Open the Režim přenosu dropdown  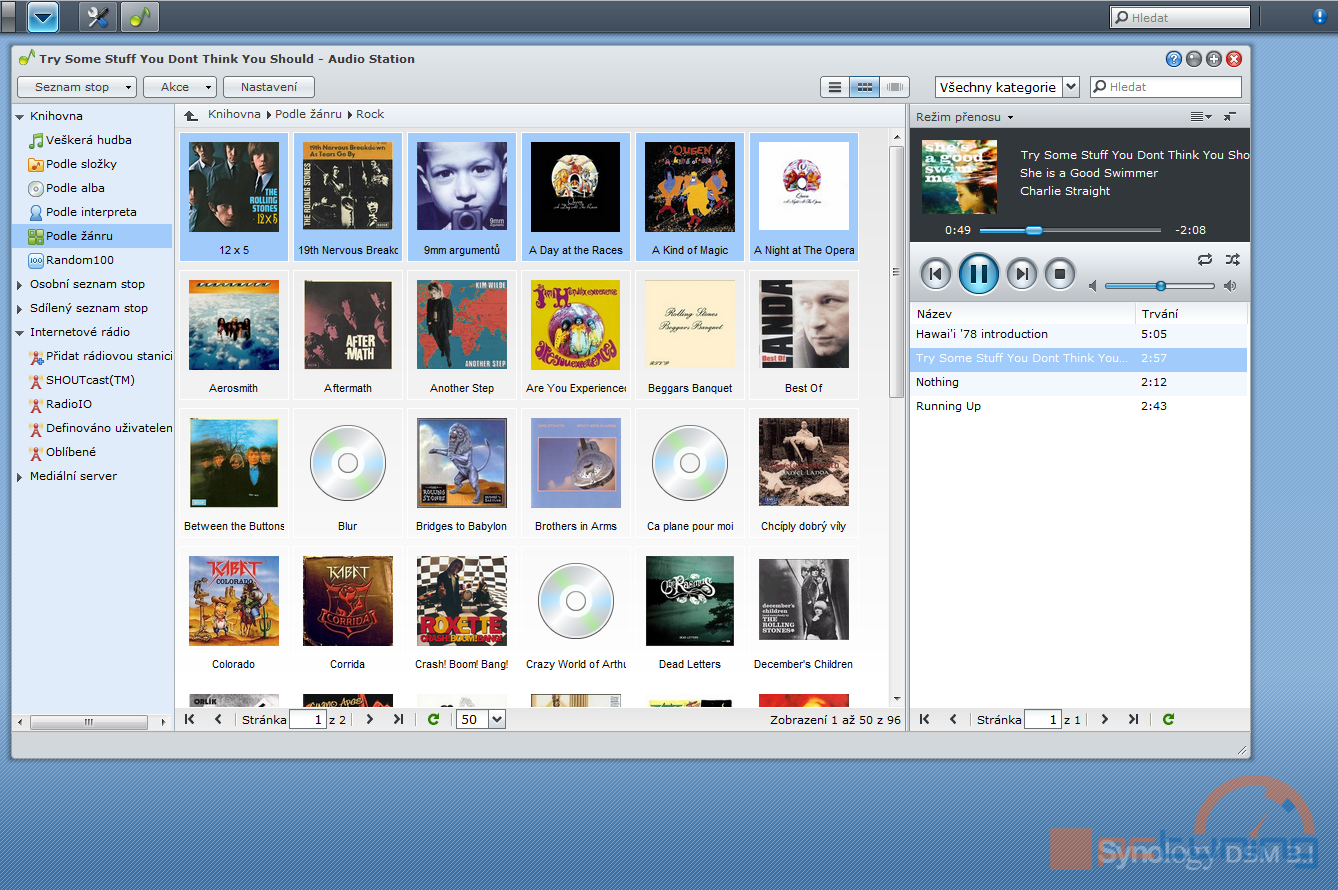point(965,117)
